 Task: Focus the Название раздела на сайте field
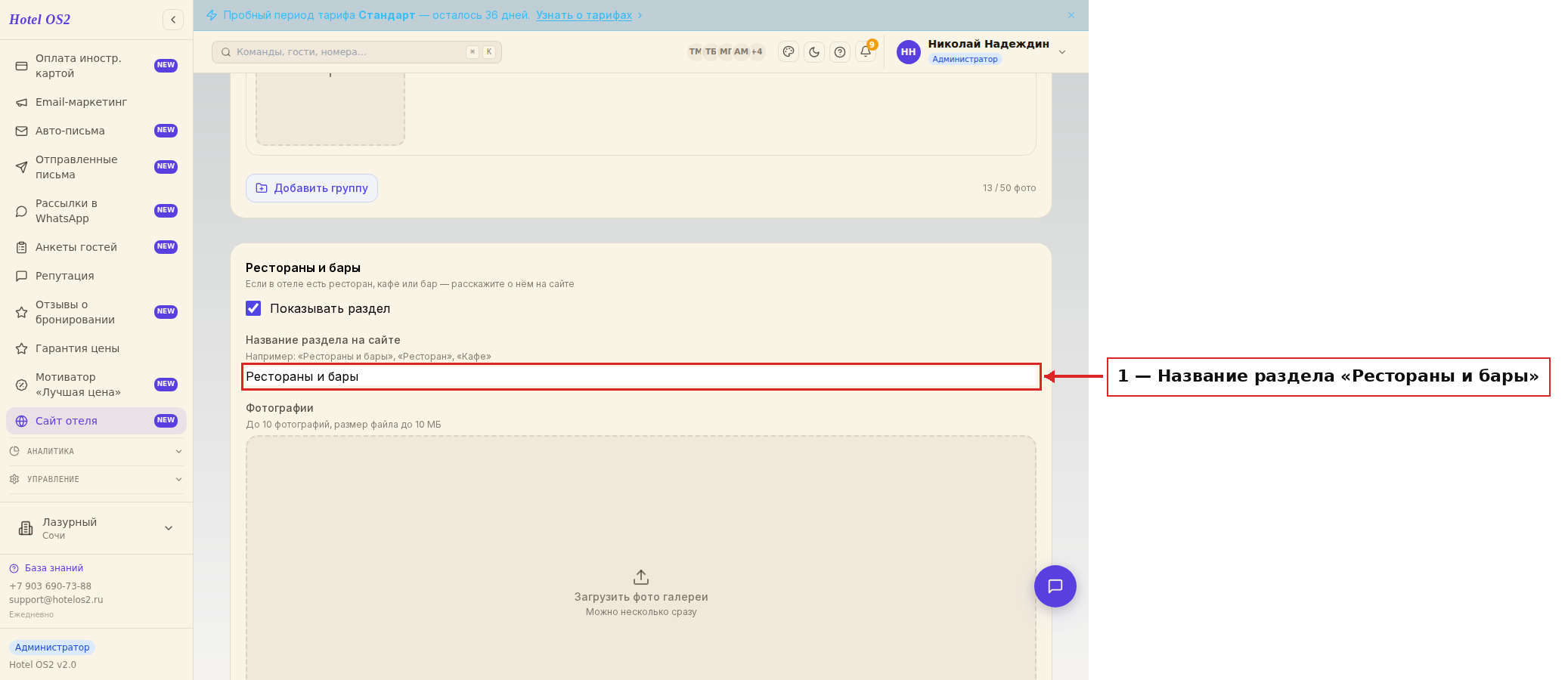641,376
